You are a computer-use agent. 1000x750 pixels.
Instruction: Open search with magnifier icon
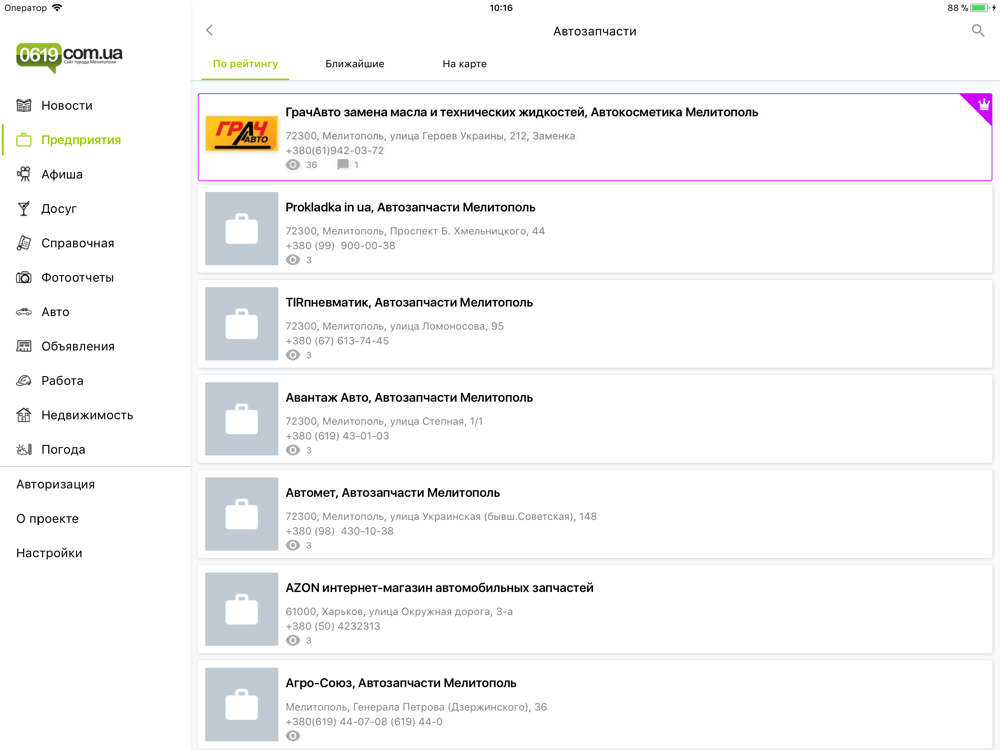[978, 30]
